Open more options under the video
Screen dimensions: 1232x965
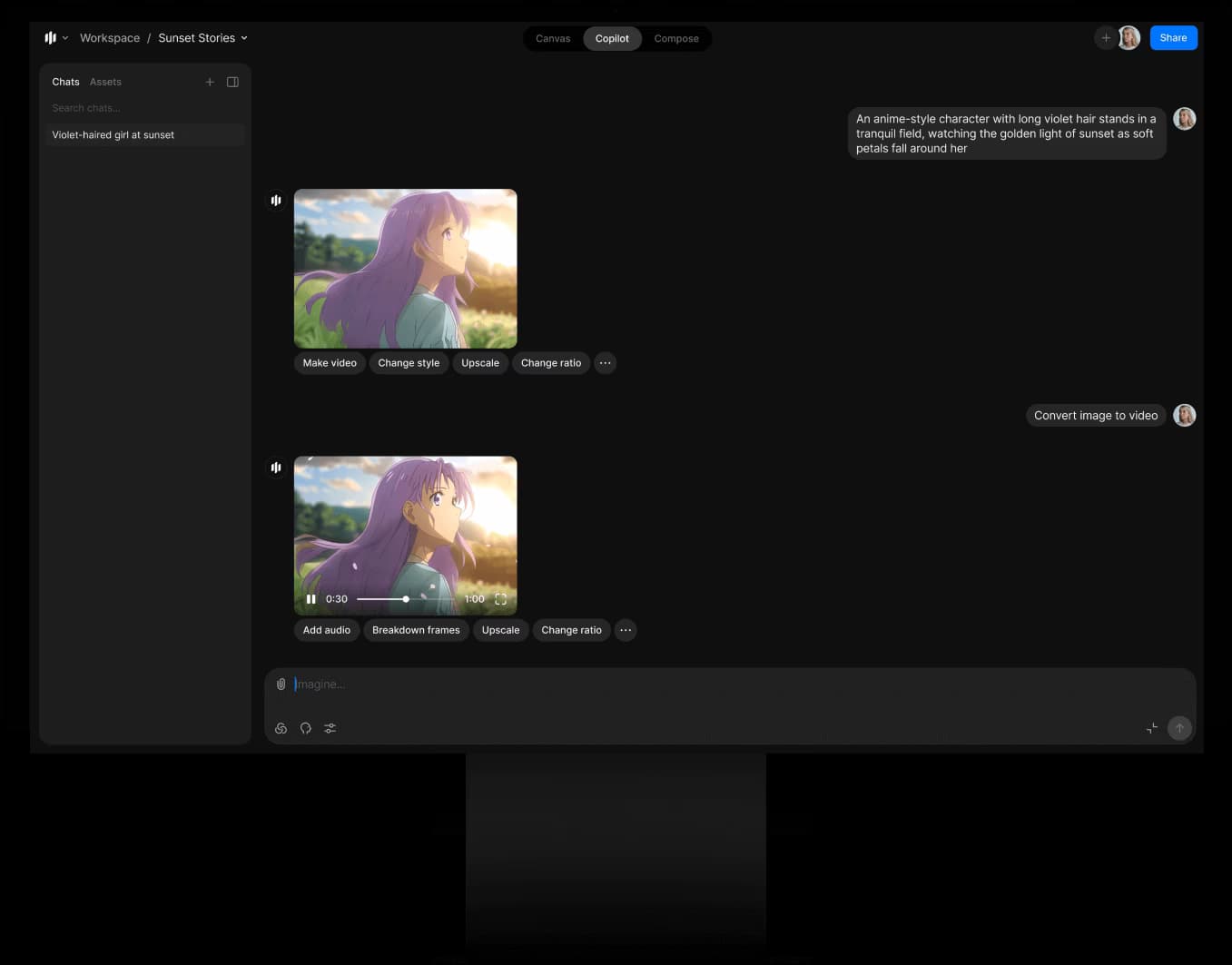tap(626, 630)
